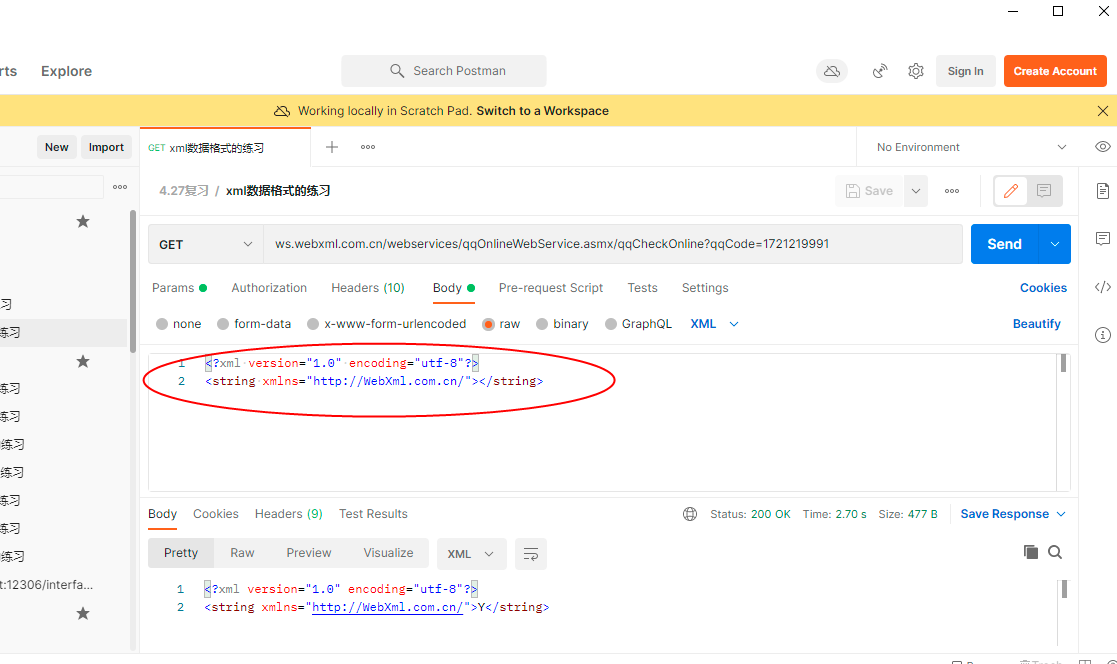Open the Cookies link near Send
The image size is (1117, 664).
click(x=1043, y=288)
